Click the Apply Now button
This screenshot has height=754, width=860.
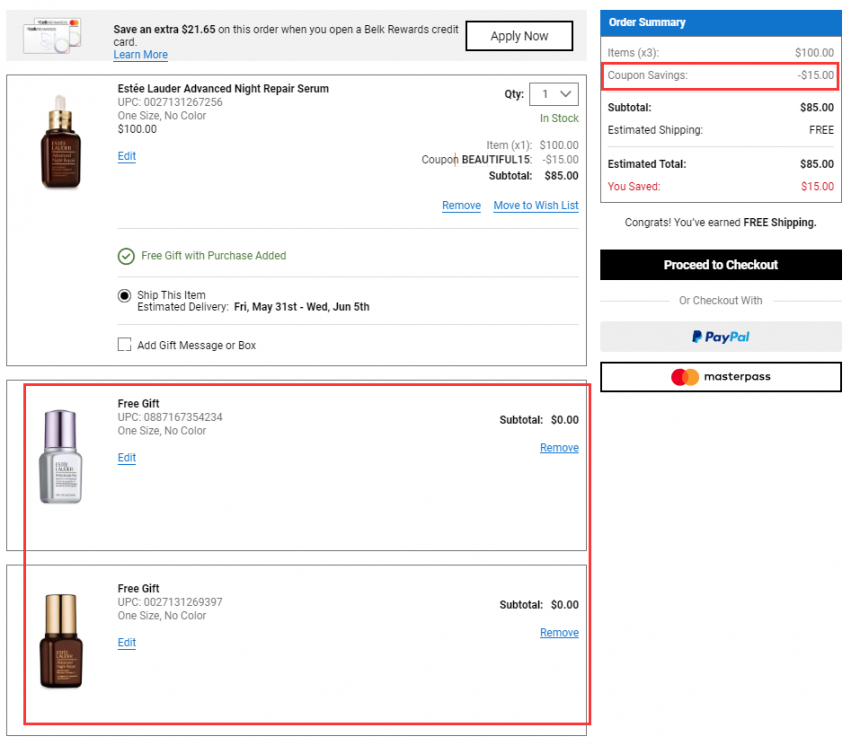coord(519,36)
